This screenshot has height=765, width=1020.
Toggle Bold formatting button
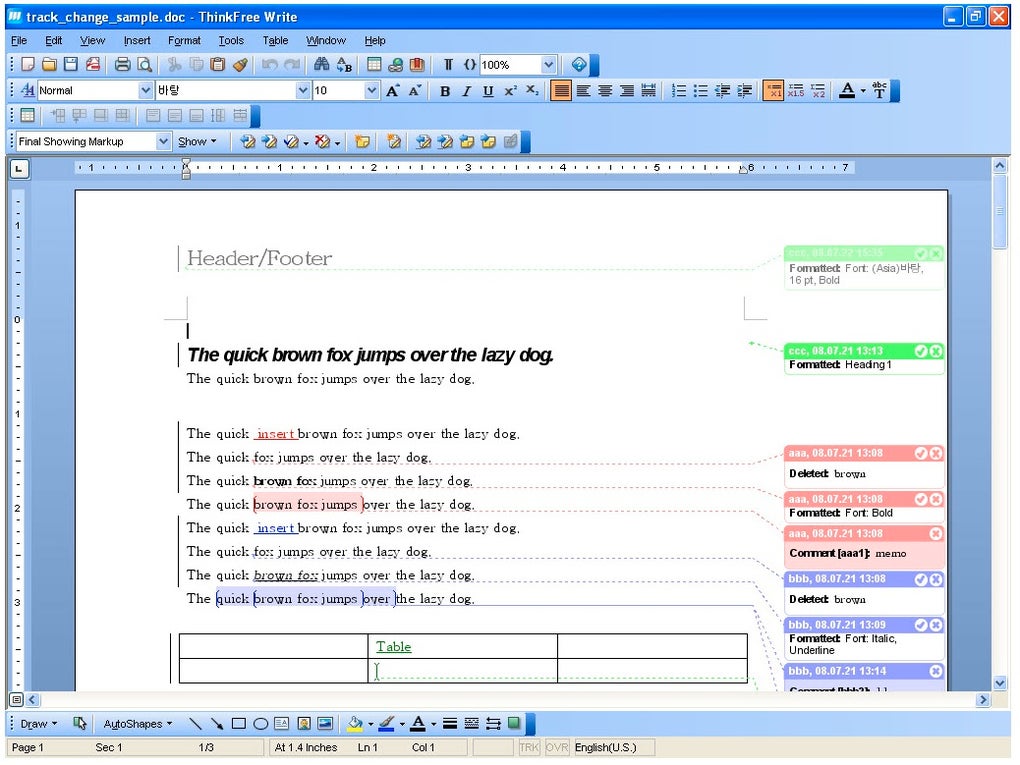(x=445, y=90)
